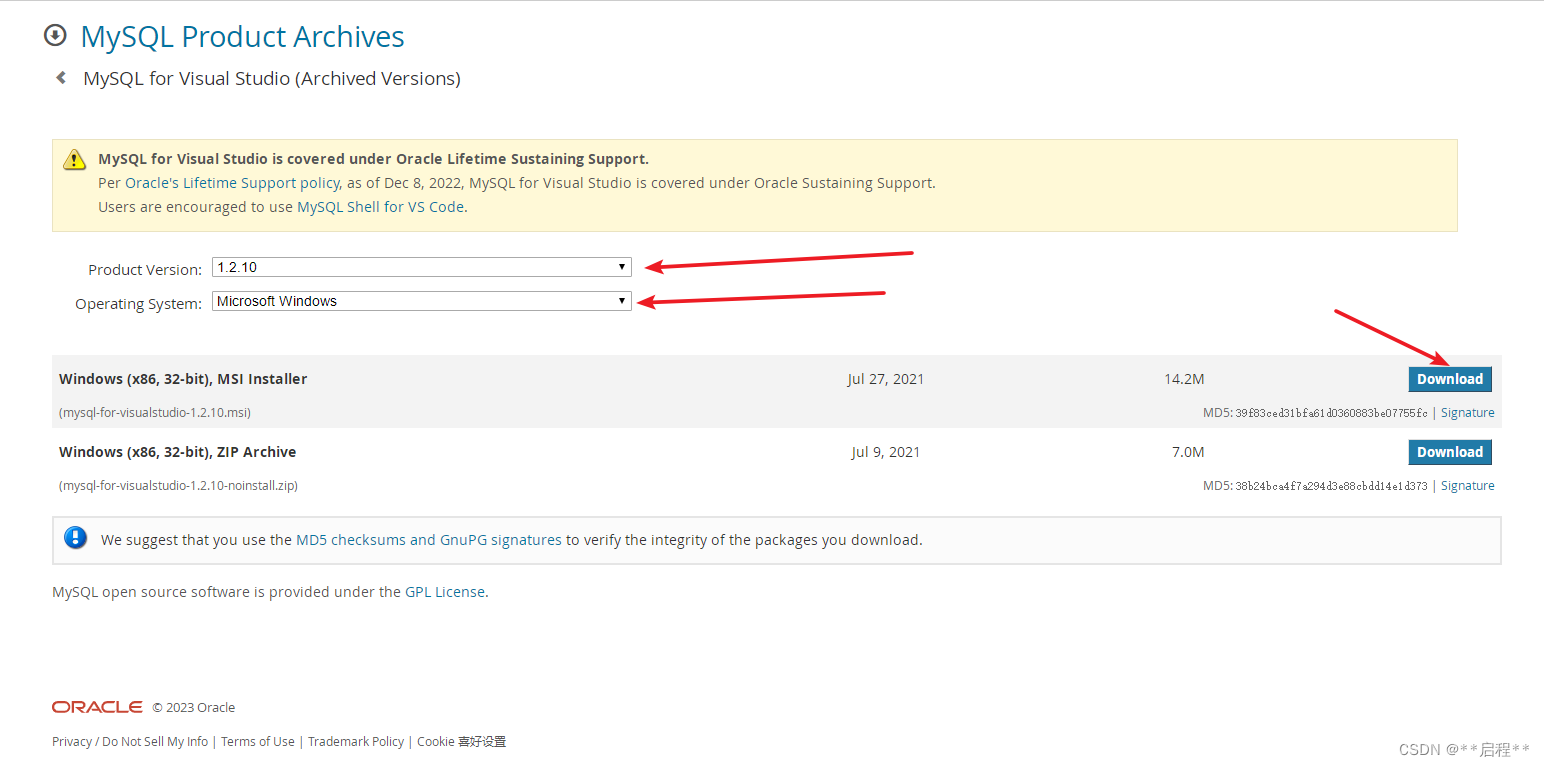Click the MySQL Product Archives heading
Viewport: 1544px width, 766px height.
242,37
